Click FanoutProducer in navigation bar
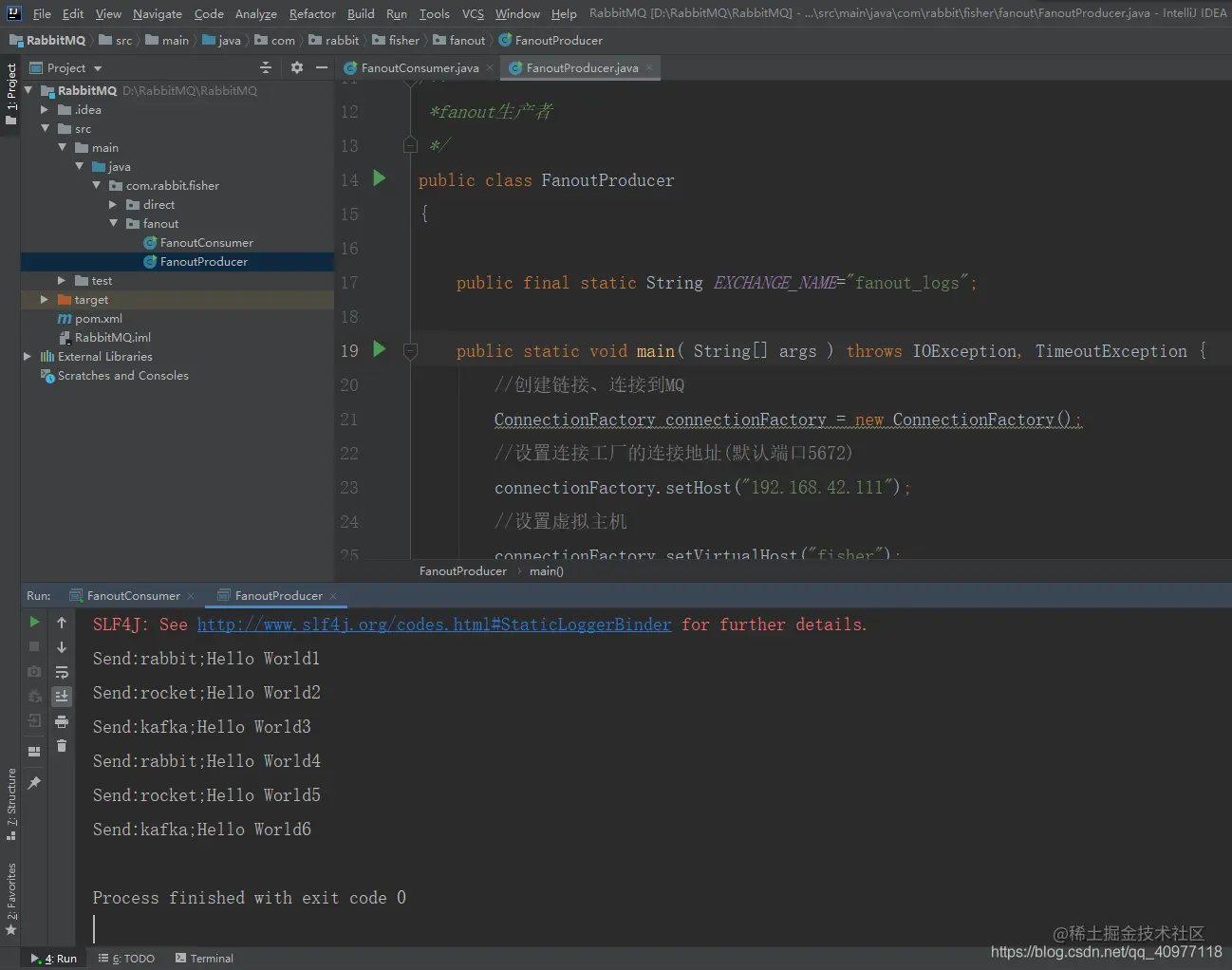The image size is (1232, 970). pos(551,41)
